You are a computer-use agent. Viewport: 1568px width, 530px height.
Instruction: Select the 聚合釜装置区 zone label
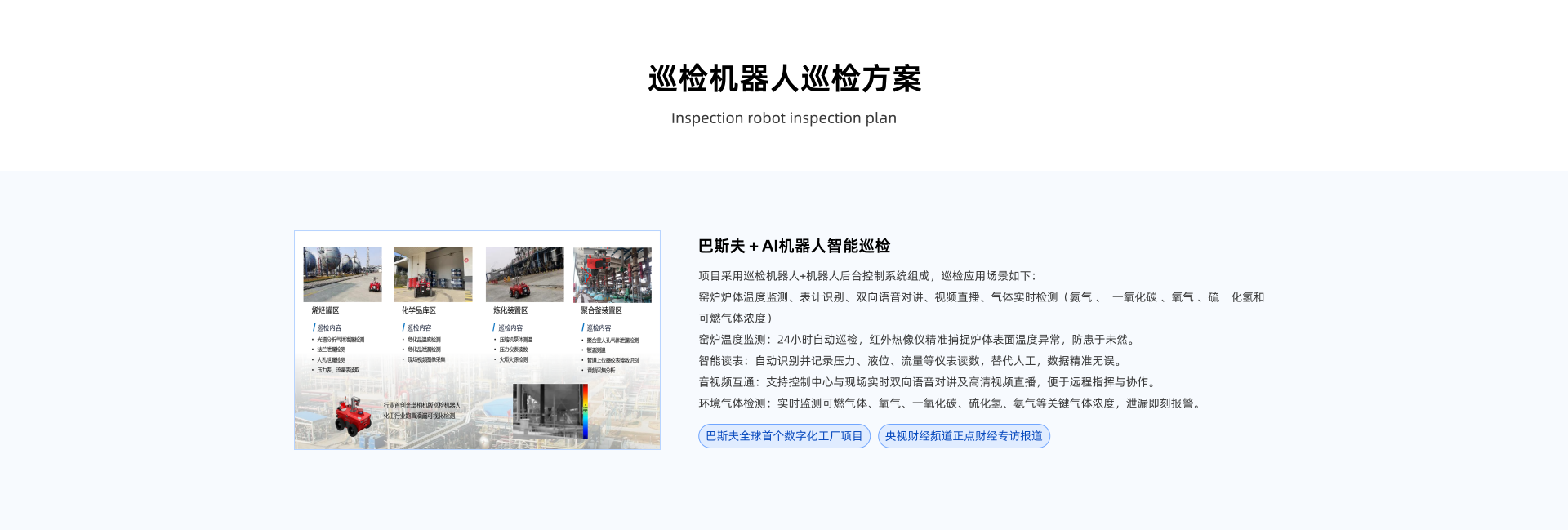click(601, 310)
